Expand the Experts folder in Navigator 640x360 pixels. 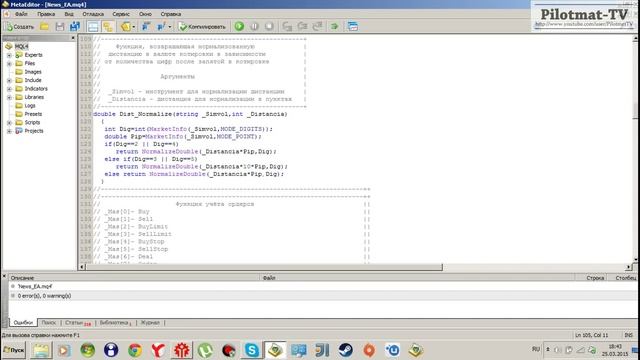9,55
